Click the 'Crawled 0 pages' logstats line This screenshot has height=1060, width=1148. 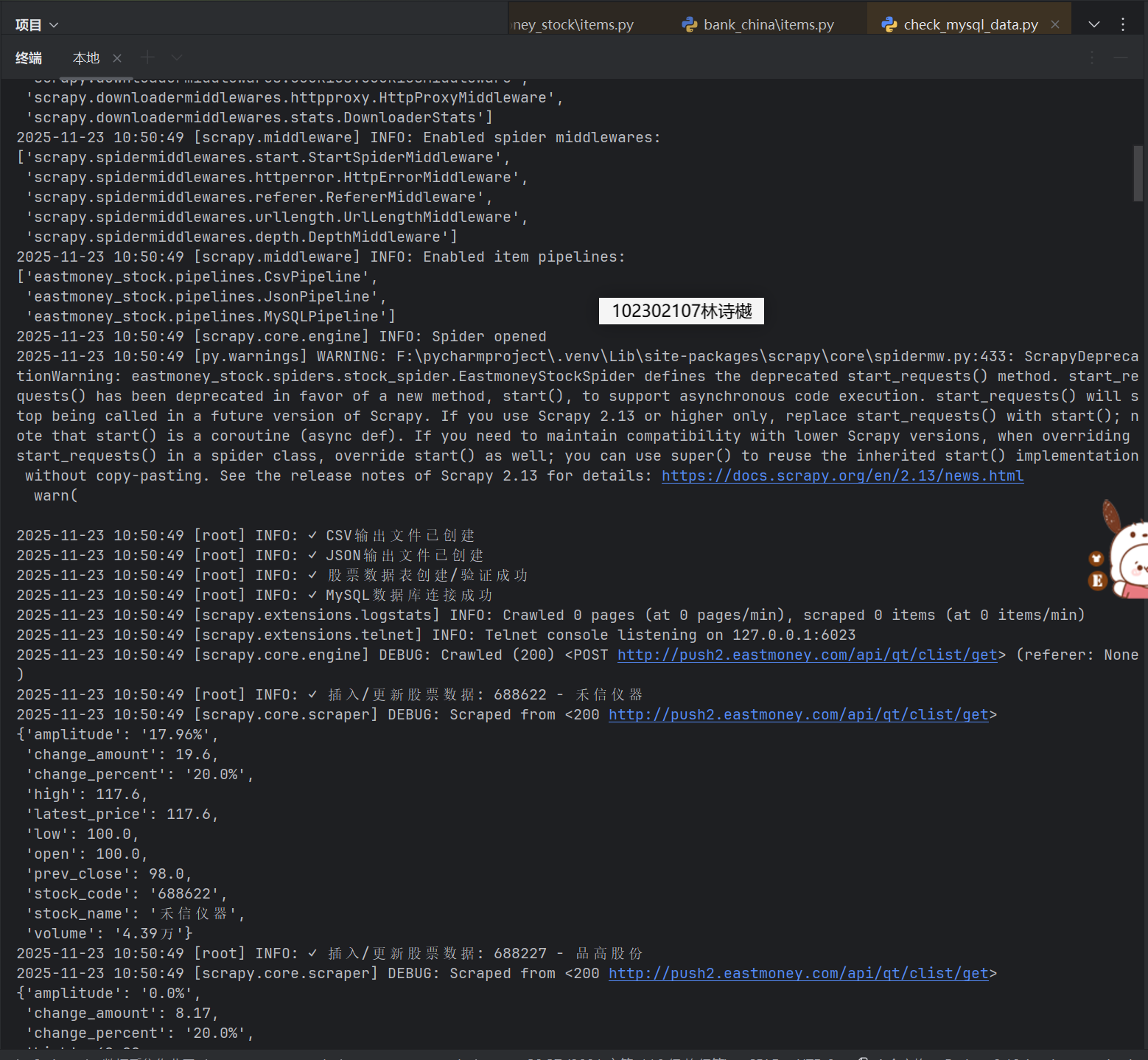[x=550, y=615]
